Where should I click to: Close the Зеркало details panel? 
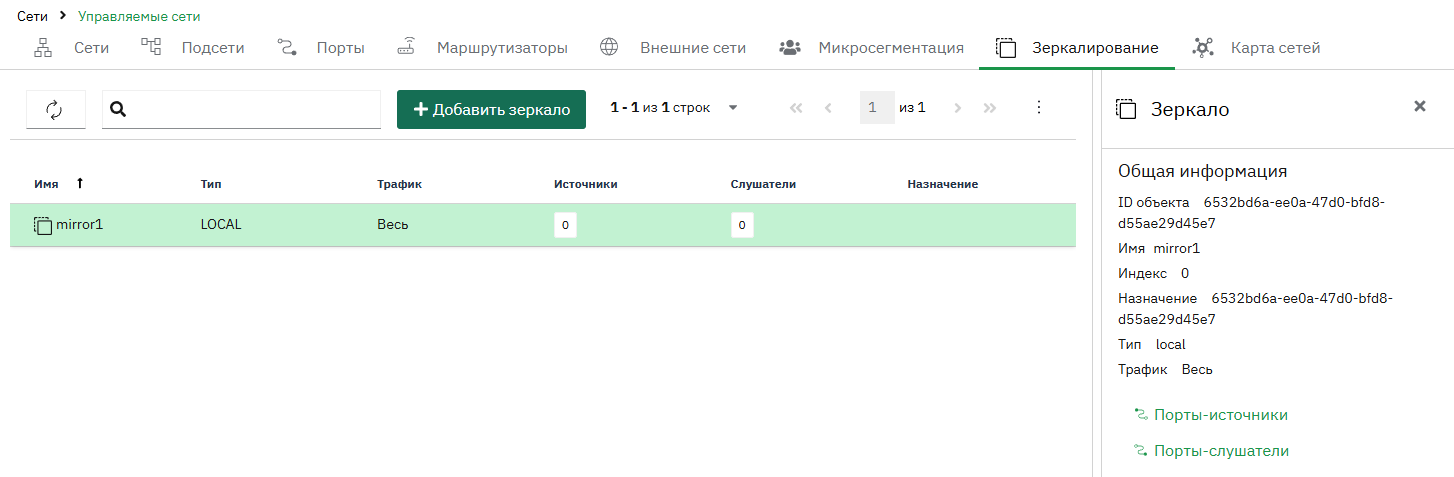pos(1419,106)
